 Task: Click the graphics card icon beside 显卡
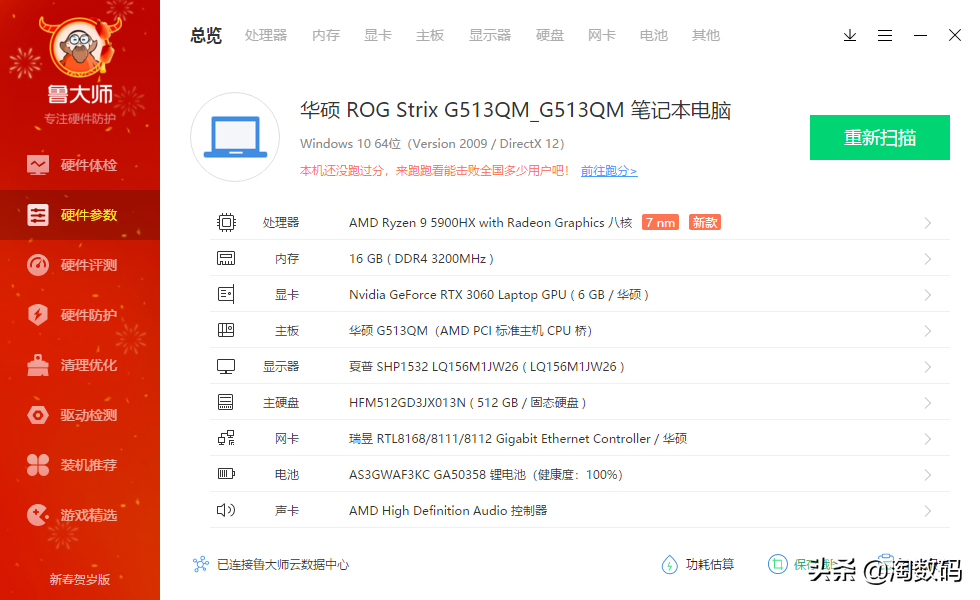(x=226, y=294)
